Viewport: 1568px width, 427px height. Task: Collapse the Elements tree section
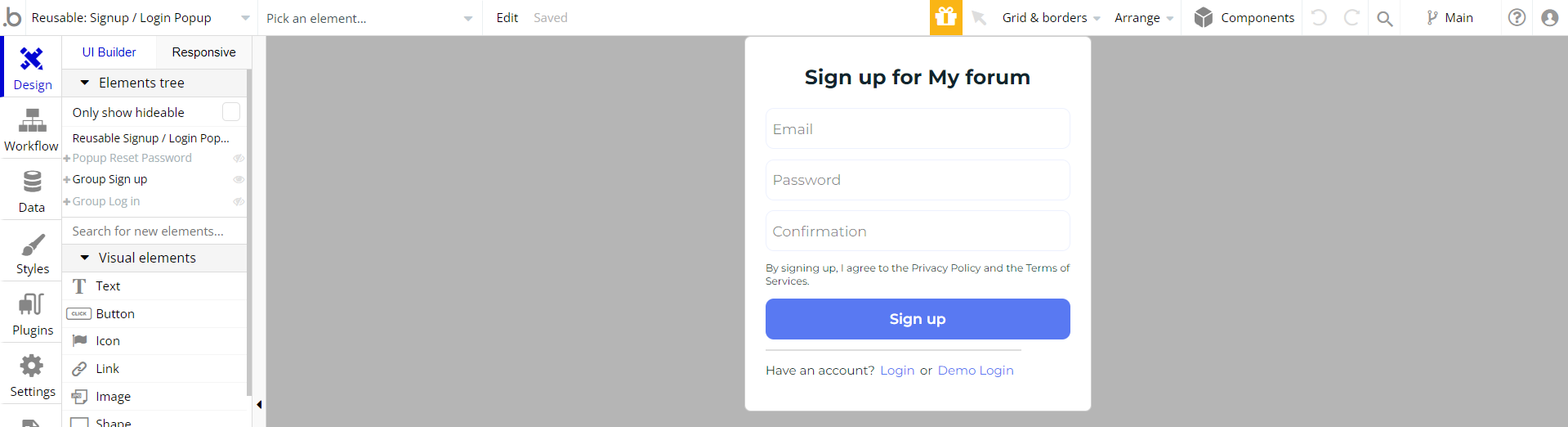(84, 83)
